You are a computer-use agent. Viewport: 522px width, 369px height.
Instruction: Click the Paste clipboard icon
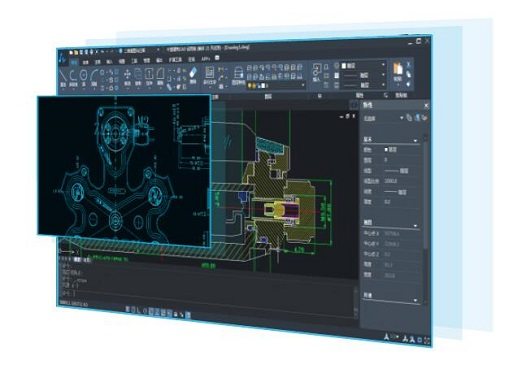point(398,69)
